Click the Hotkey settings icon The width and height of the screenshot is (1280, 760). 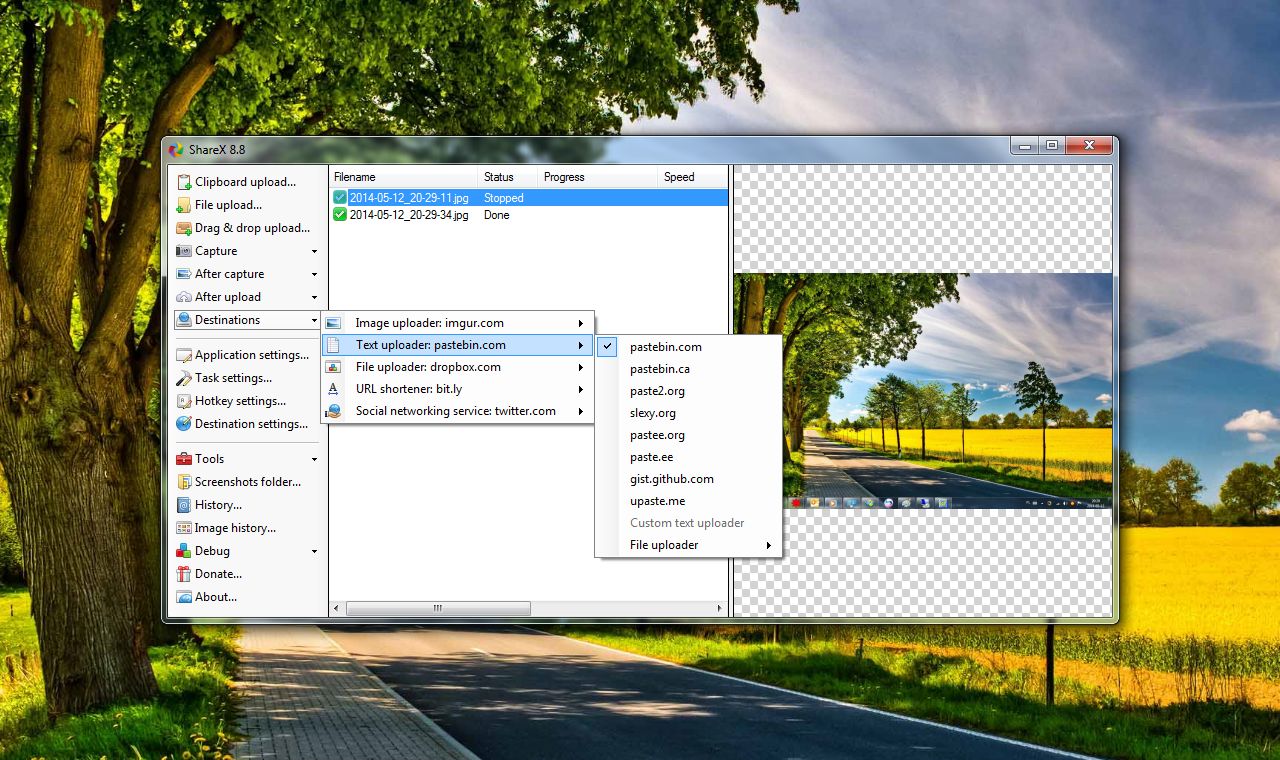[184, 401]
